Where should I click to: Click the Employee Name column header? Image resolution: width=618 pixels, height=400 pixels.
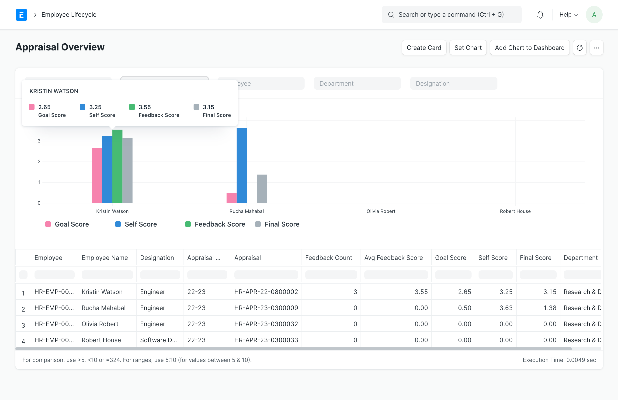click(x=103, y=257)
